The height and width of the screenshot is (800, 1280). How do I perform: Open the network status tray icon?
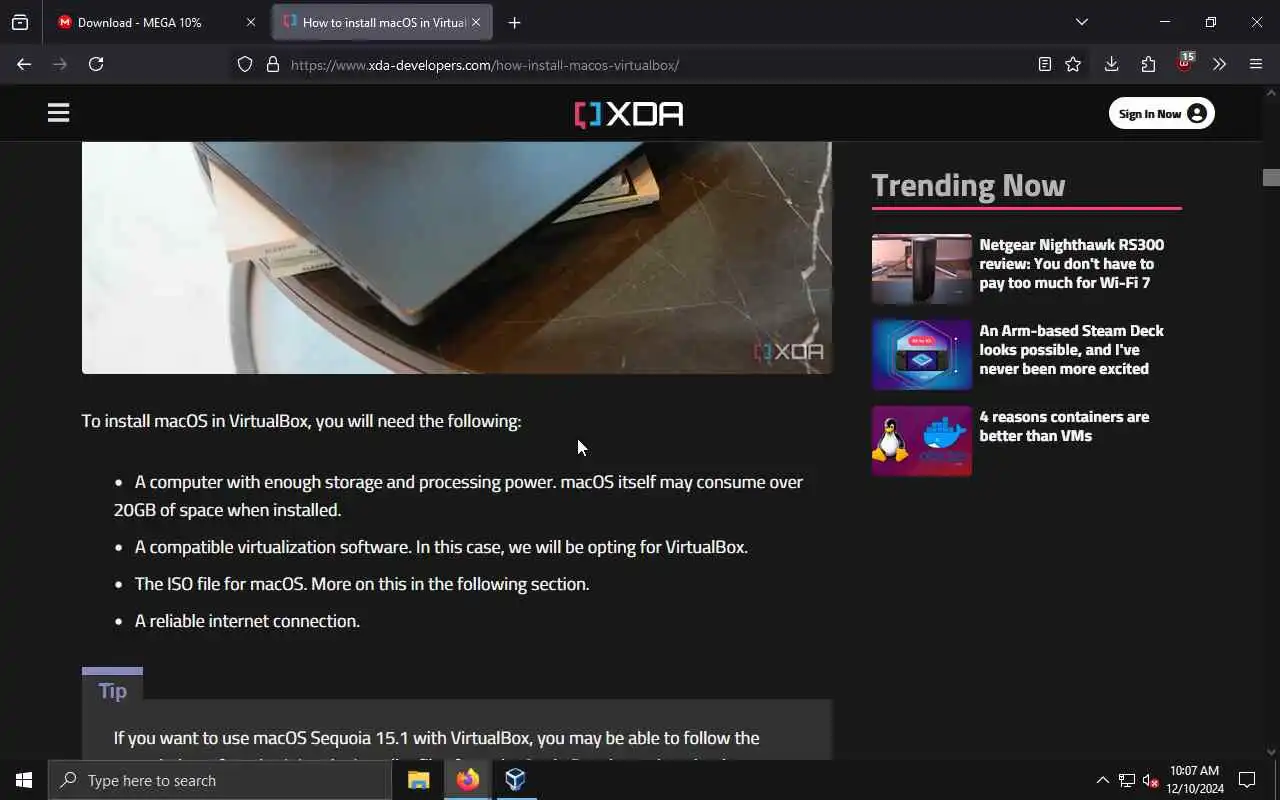point(1126,780)
